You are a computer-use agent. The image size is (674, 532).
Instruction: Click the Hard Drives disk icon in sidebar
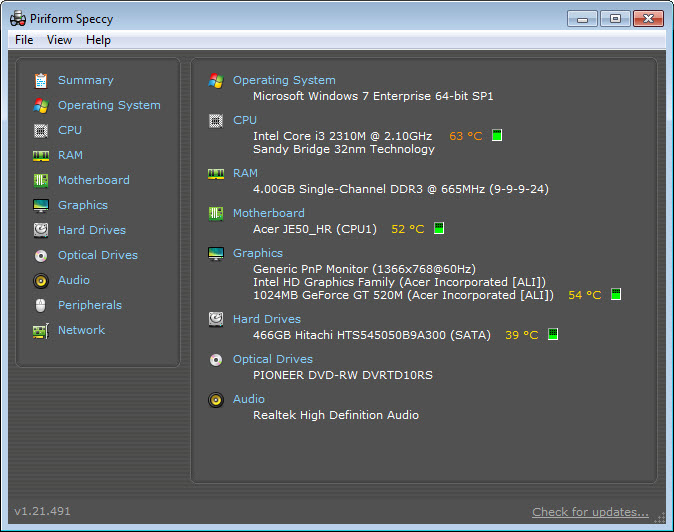[x=41, y=230]
